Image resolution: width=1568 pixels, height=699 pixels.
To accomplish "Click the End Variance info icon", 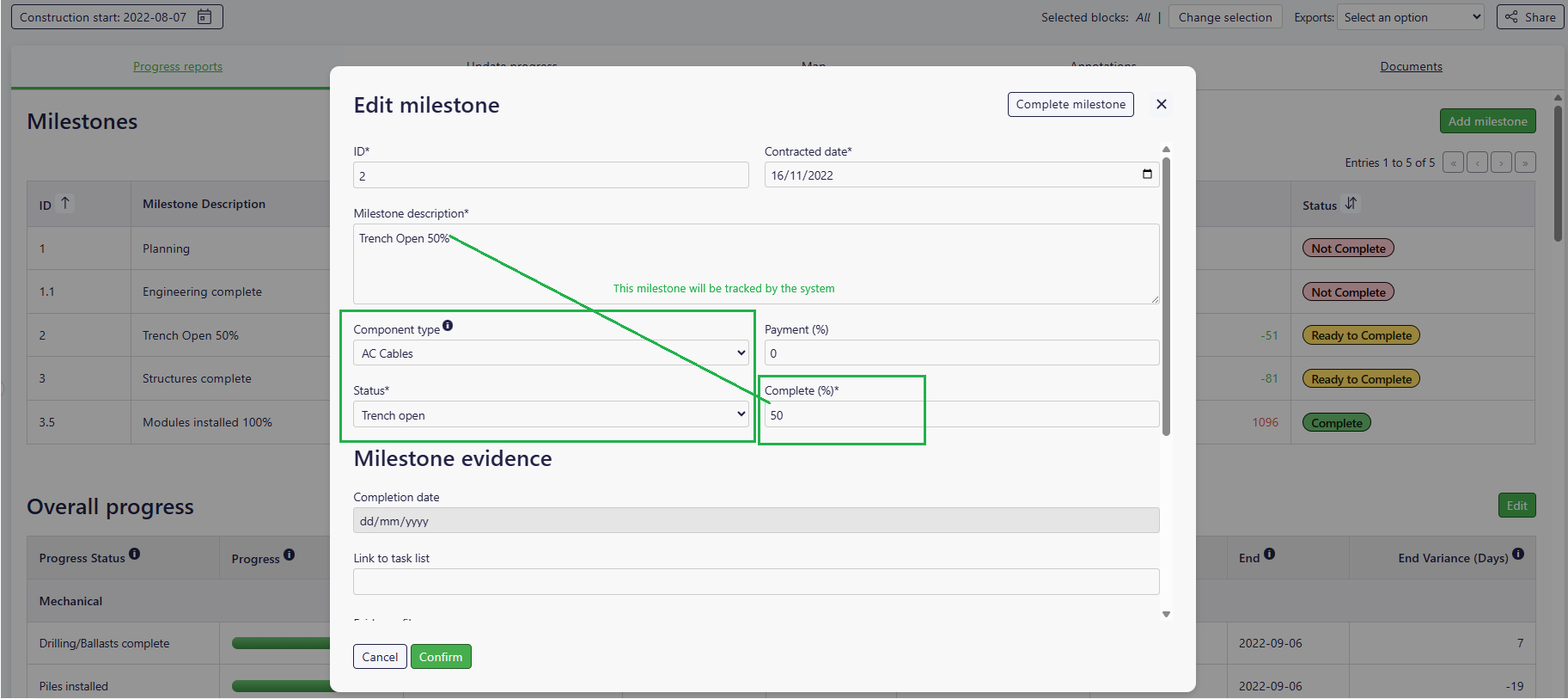I will coord(1518,555).
